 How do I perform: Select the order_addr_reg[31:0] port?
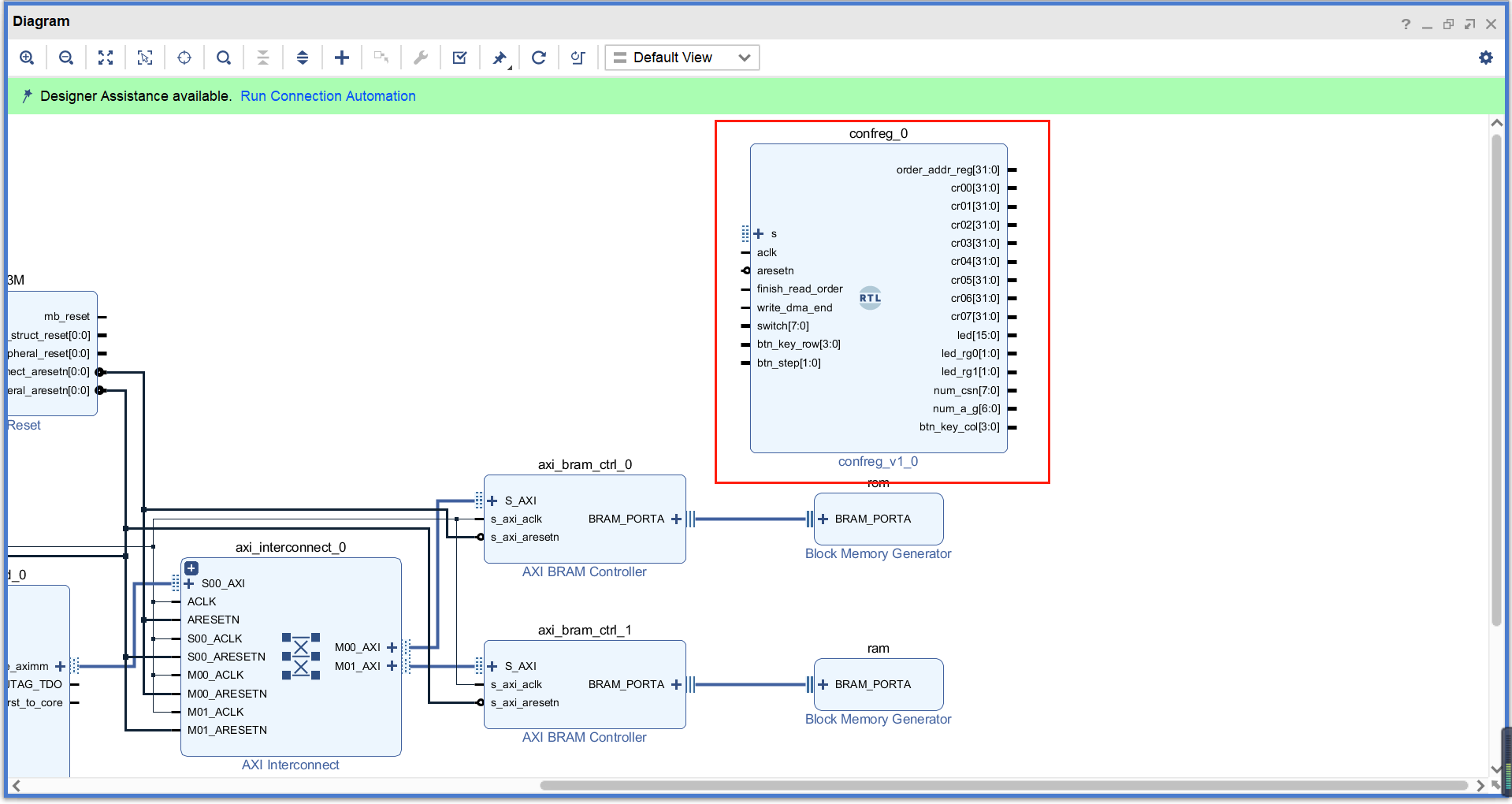point(948,169)
